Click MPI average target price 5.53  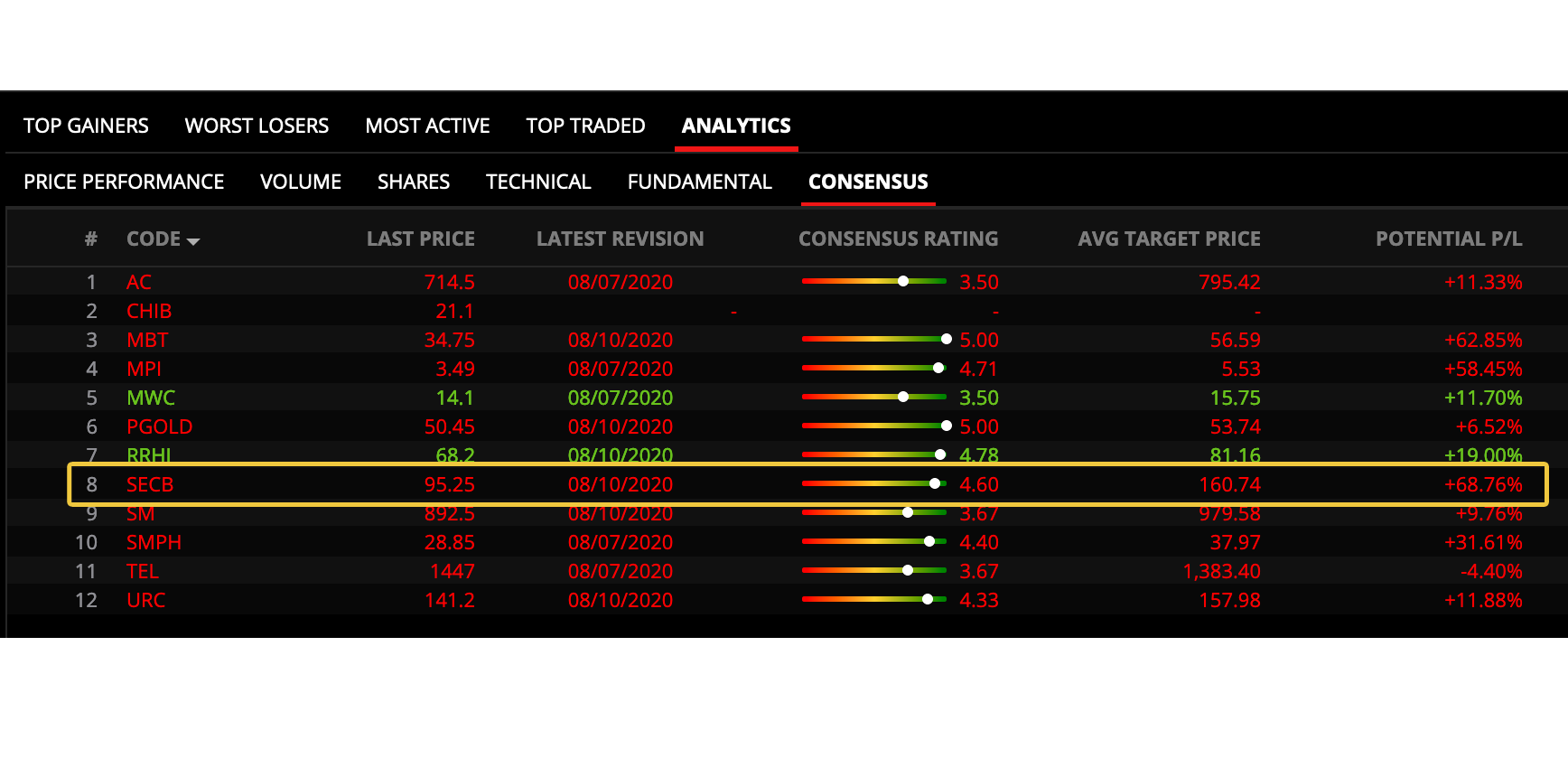[x=1241, y=369]
